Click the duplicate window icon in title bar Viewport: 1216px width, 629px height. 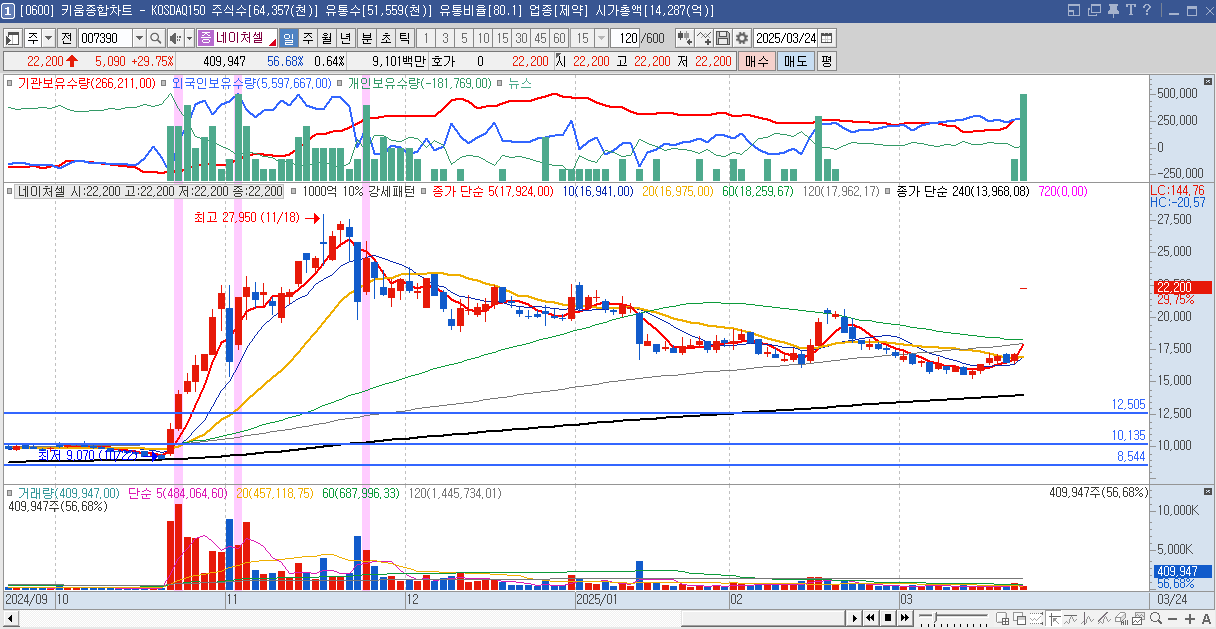(x=1093, y=10)
